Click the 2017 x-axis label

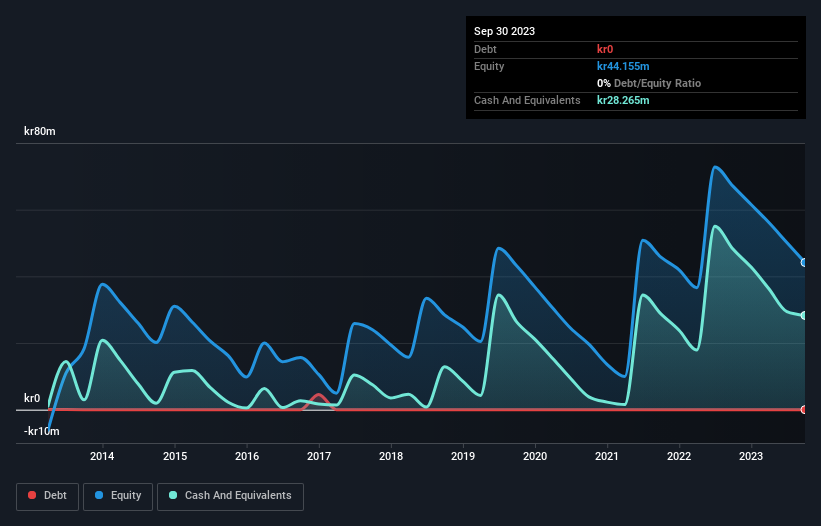[x=319, y=456]
